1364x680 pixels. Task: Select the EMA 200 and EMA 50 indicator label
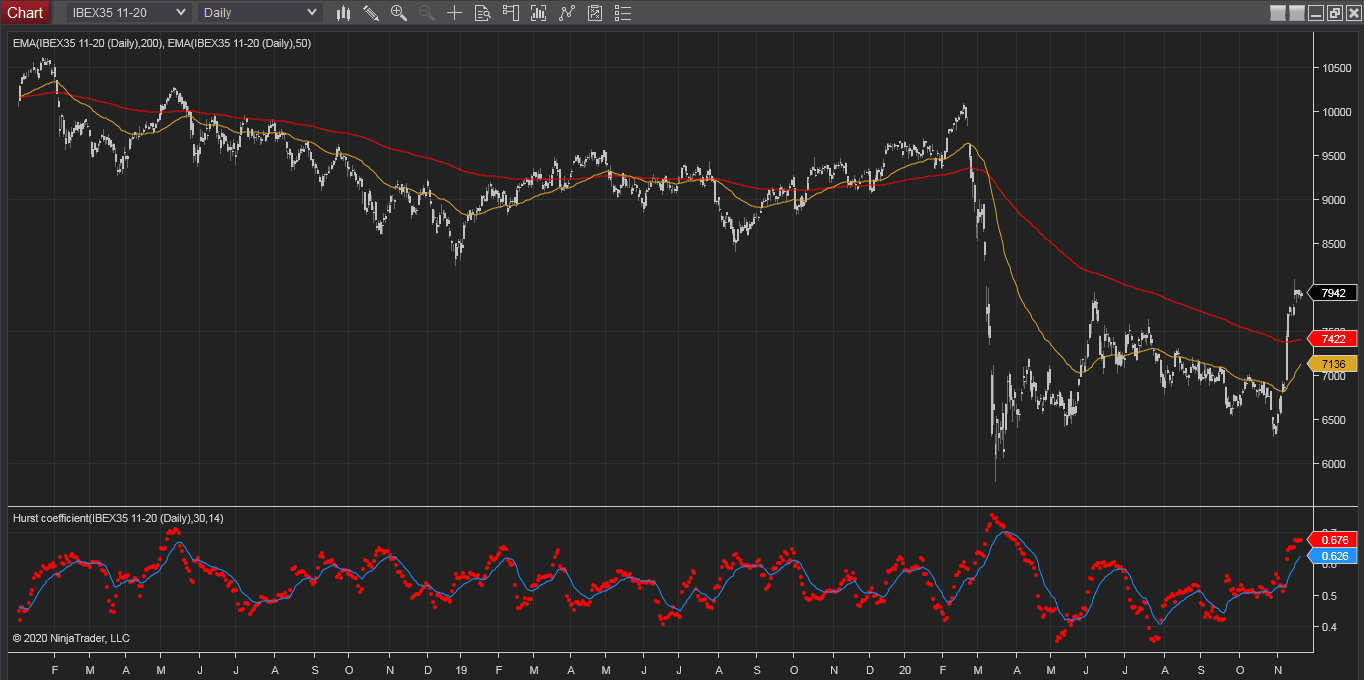(161, 43)
